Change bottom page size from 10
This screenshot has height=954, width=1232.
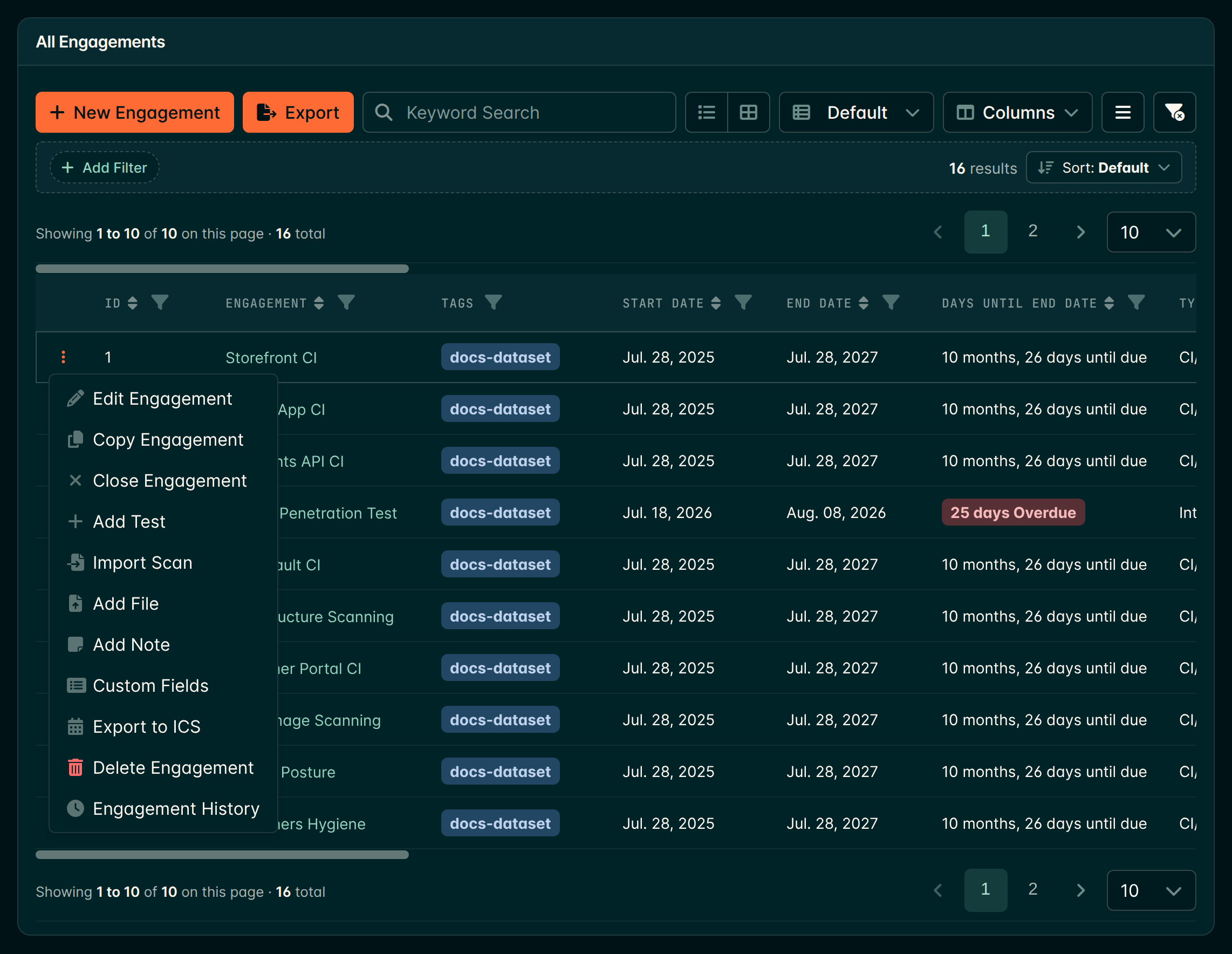[x=1151, y=890]
